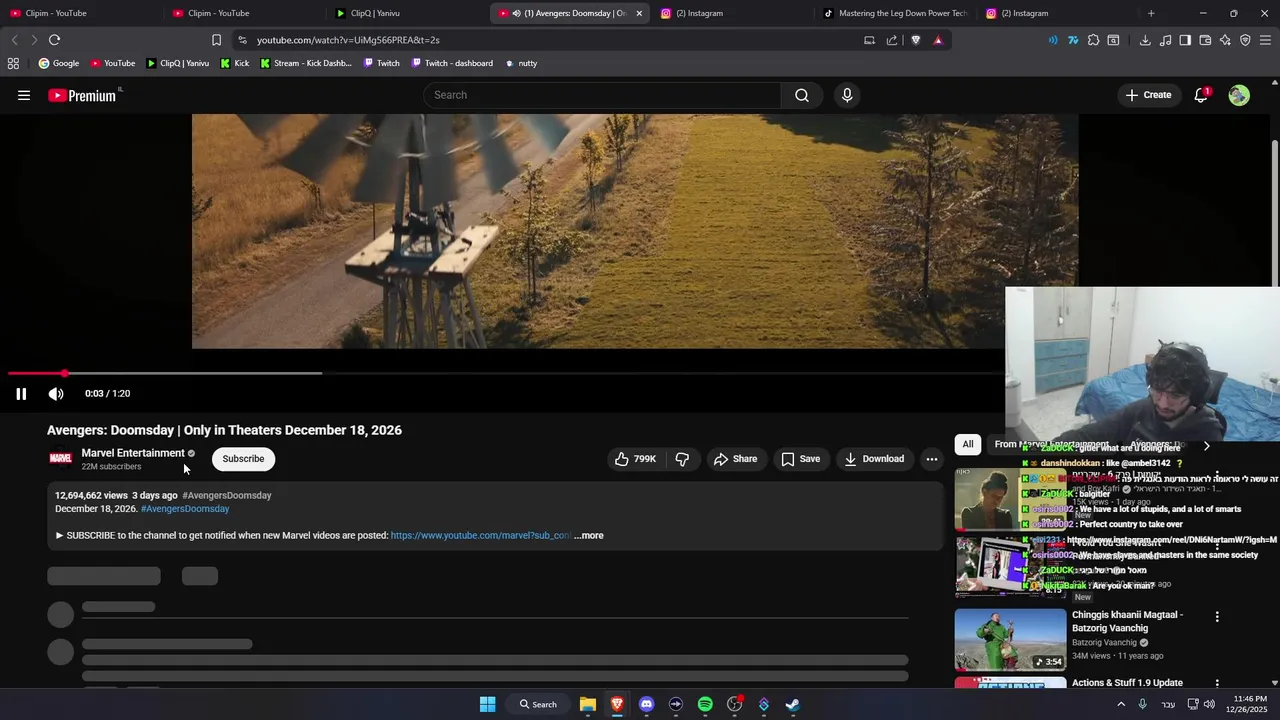The image size is (1280, 720).
Task: Open Steam from the taskbar
Action: point(793,704)
